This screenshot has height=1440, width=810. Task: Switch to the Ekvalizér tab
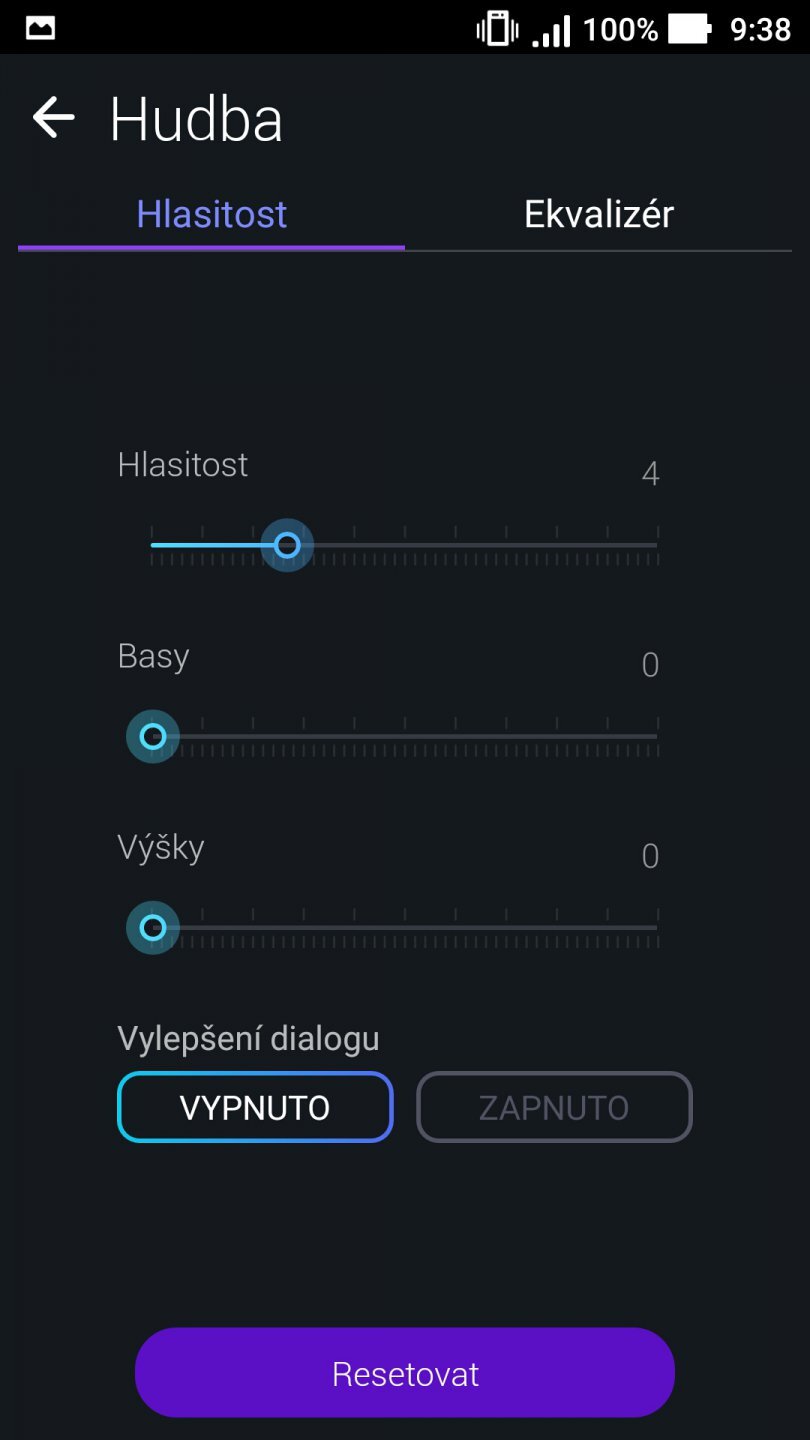[x=598, y=213]
